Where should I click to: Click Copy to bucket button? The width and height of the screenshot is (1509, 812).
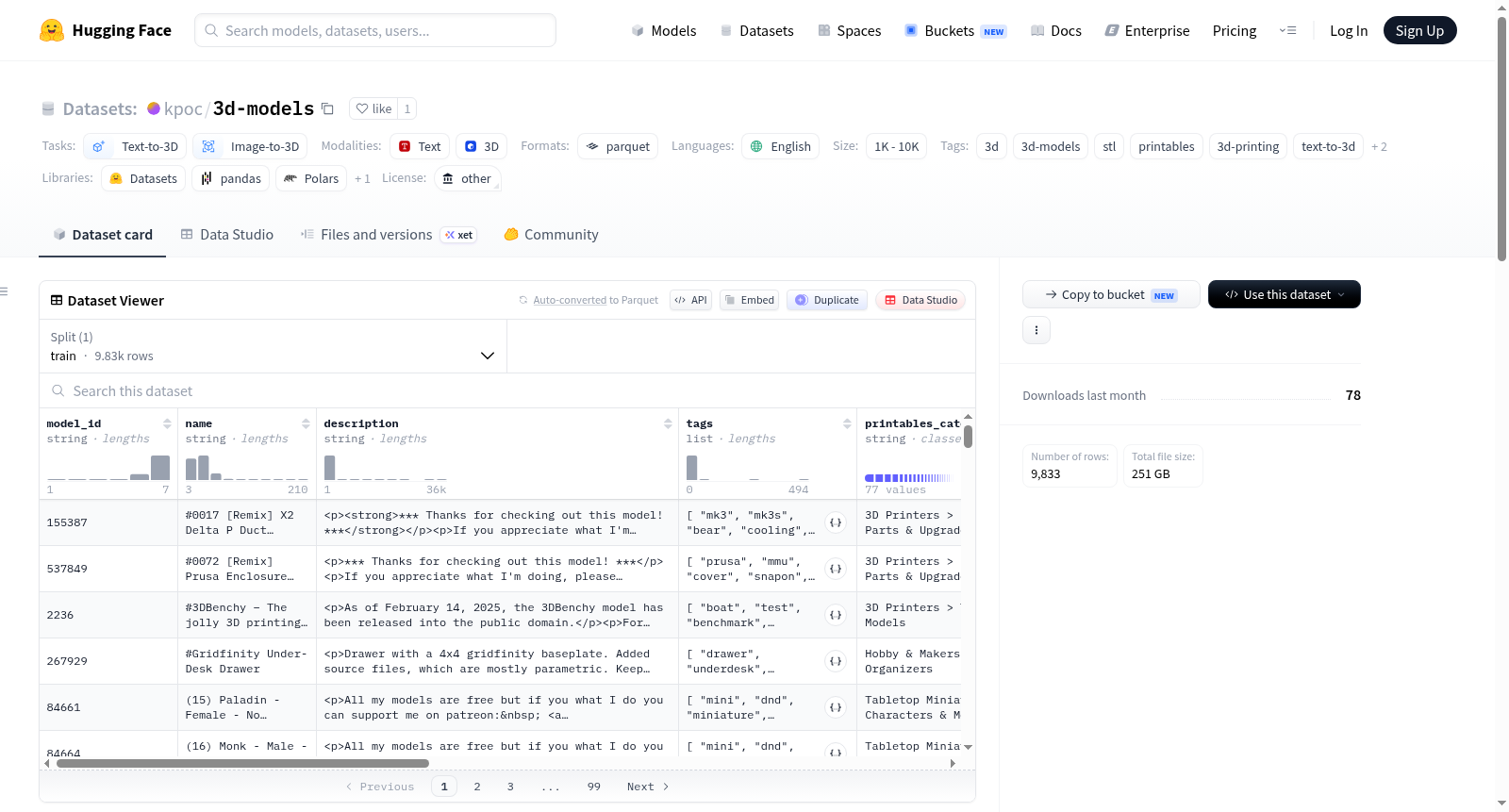(1111, 294)
